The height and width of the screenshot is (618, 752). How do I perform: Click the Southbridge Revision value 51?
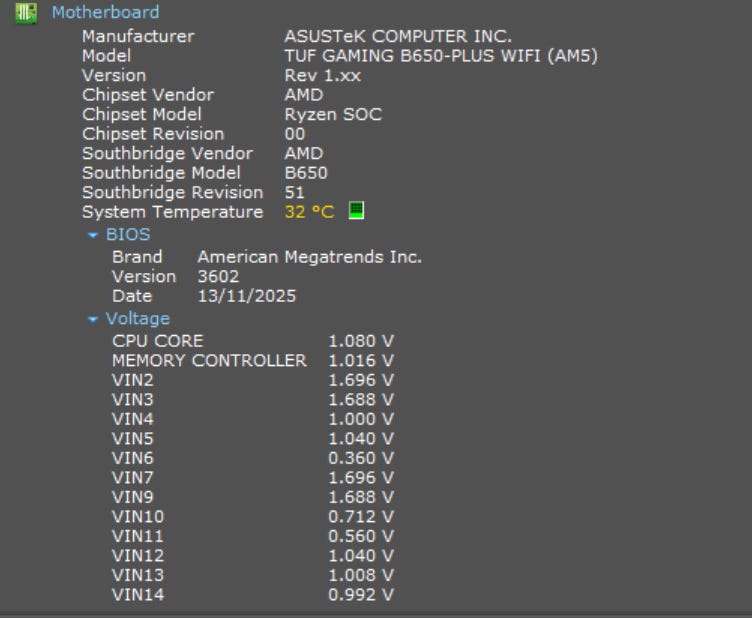click(x=294, y=193)
